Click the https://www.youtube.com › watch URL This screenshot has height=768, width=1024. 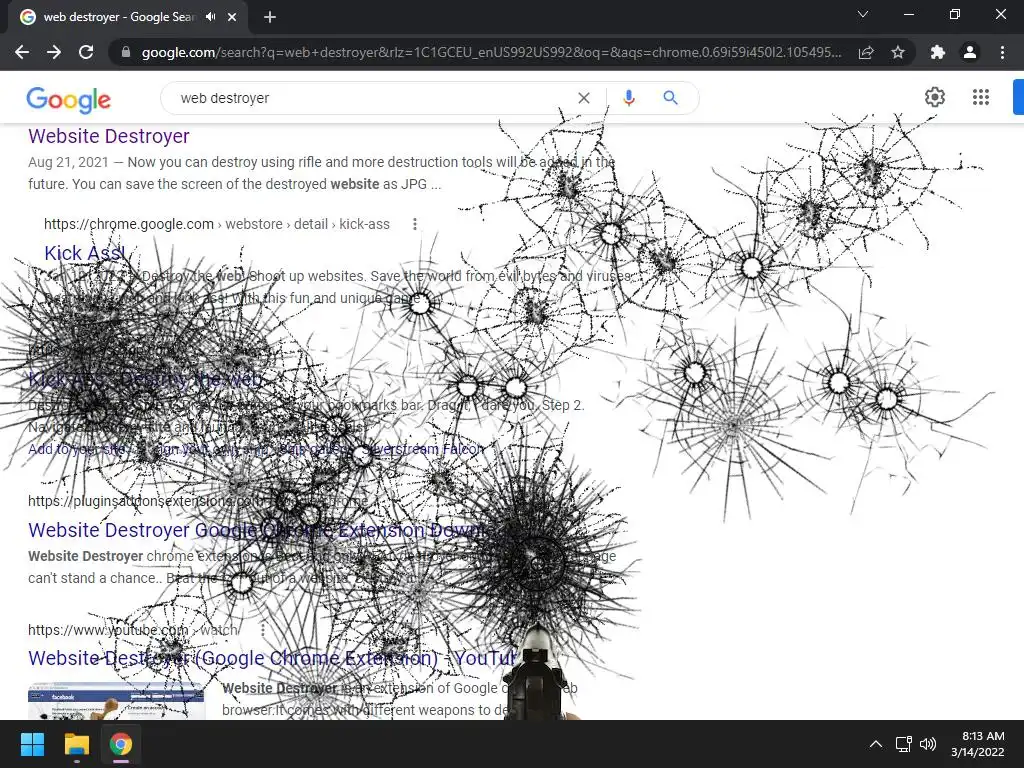coord(133,630)
